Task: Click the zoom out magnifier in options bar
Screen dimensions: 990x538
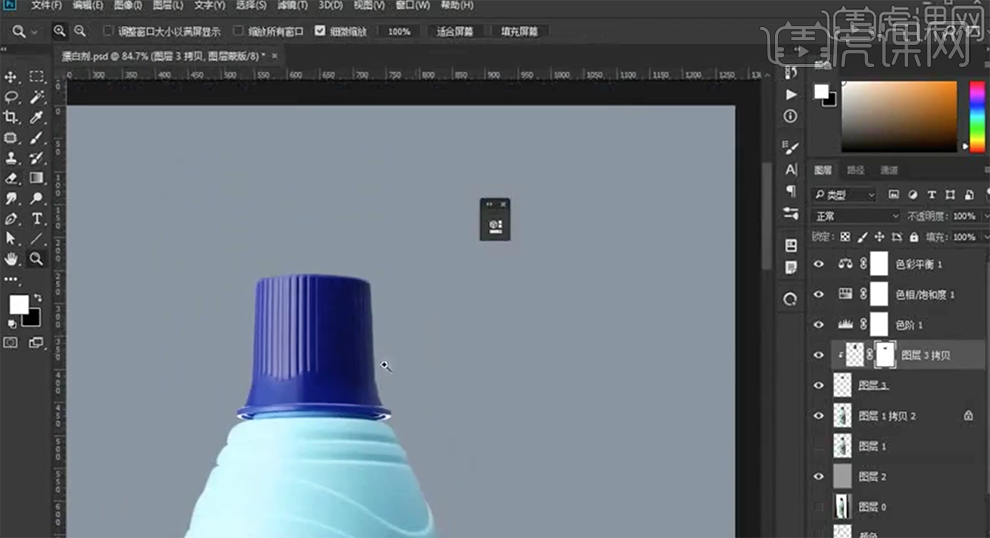Action: coord(80,31)
